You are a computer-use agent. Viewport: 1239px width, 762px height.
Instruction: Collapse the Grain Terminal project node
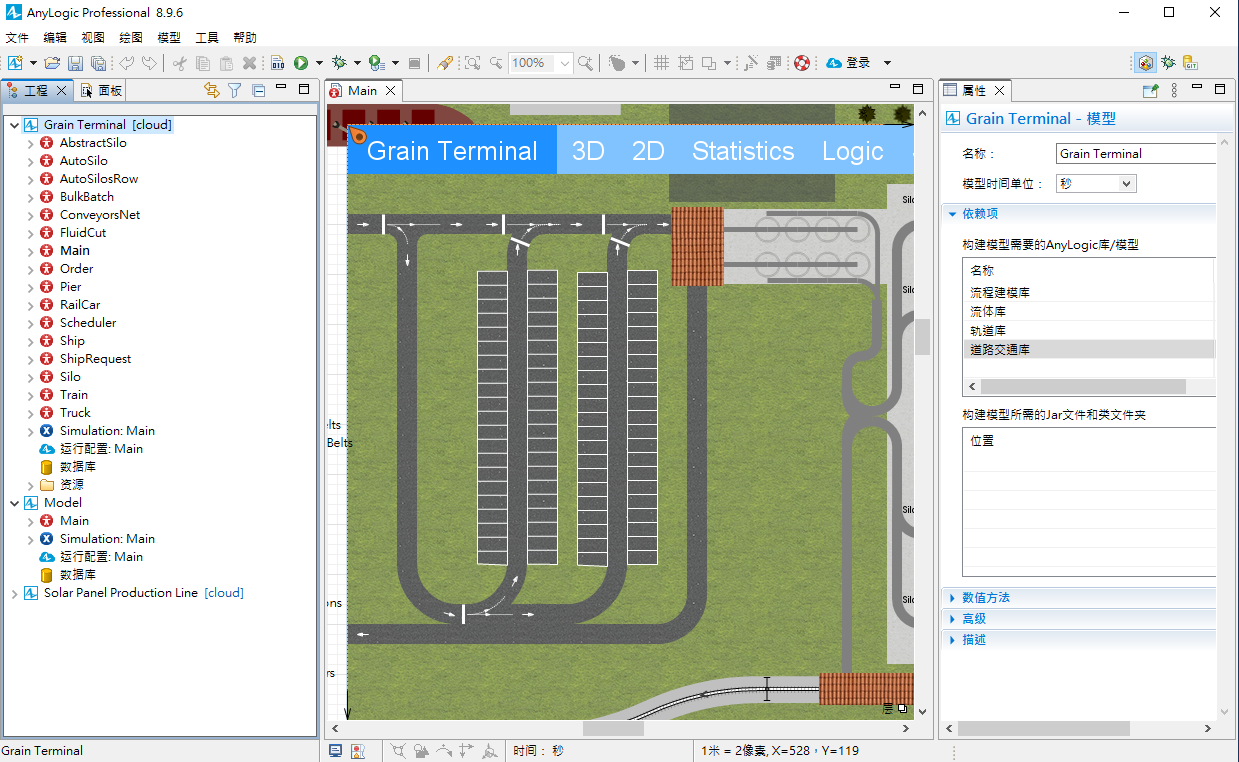[14, 125]
